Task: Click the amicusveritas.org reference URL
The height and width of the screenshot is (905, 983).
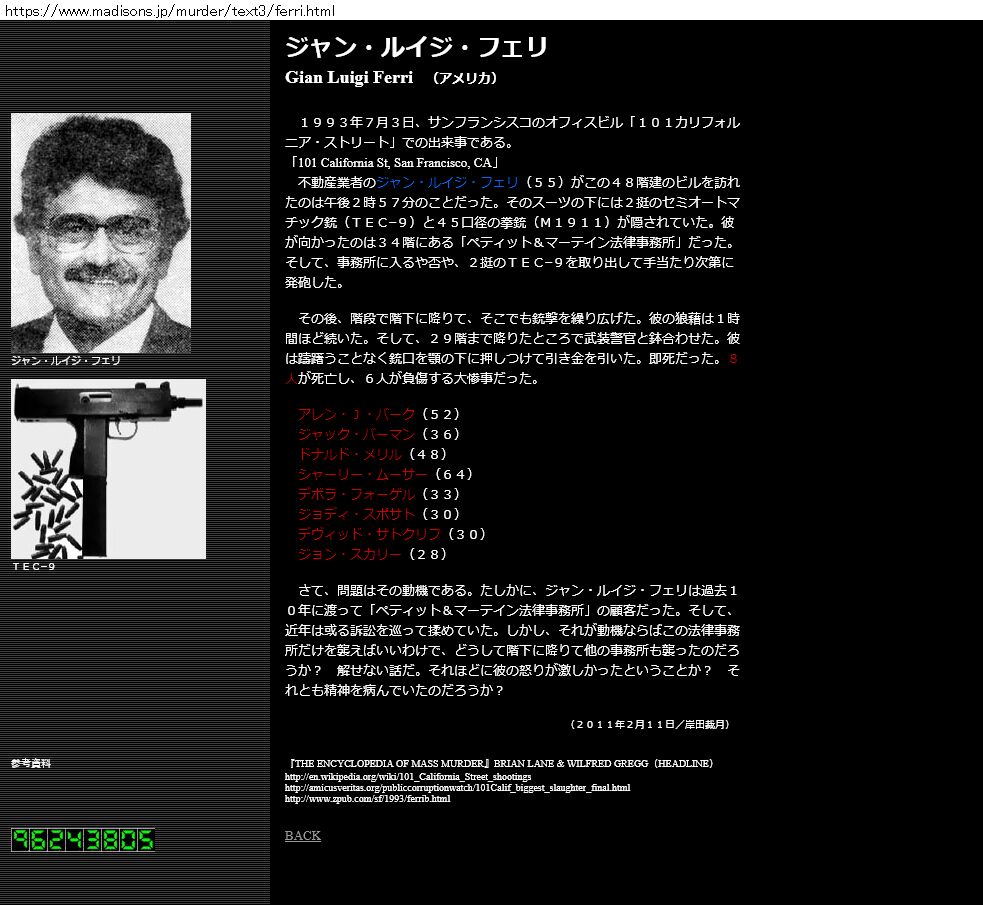Action: click(457, 788)
